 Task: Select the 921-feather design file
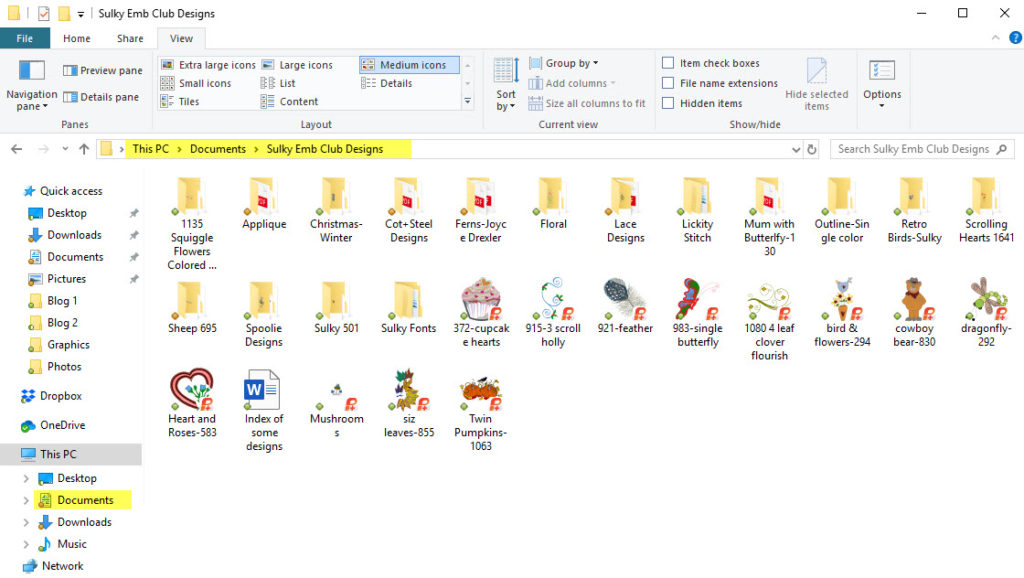pos(625,306)
